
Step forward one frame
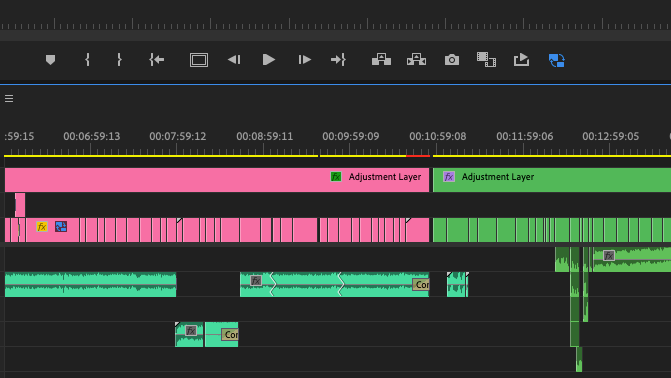pos(304,60)
